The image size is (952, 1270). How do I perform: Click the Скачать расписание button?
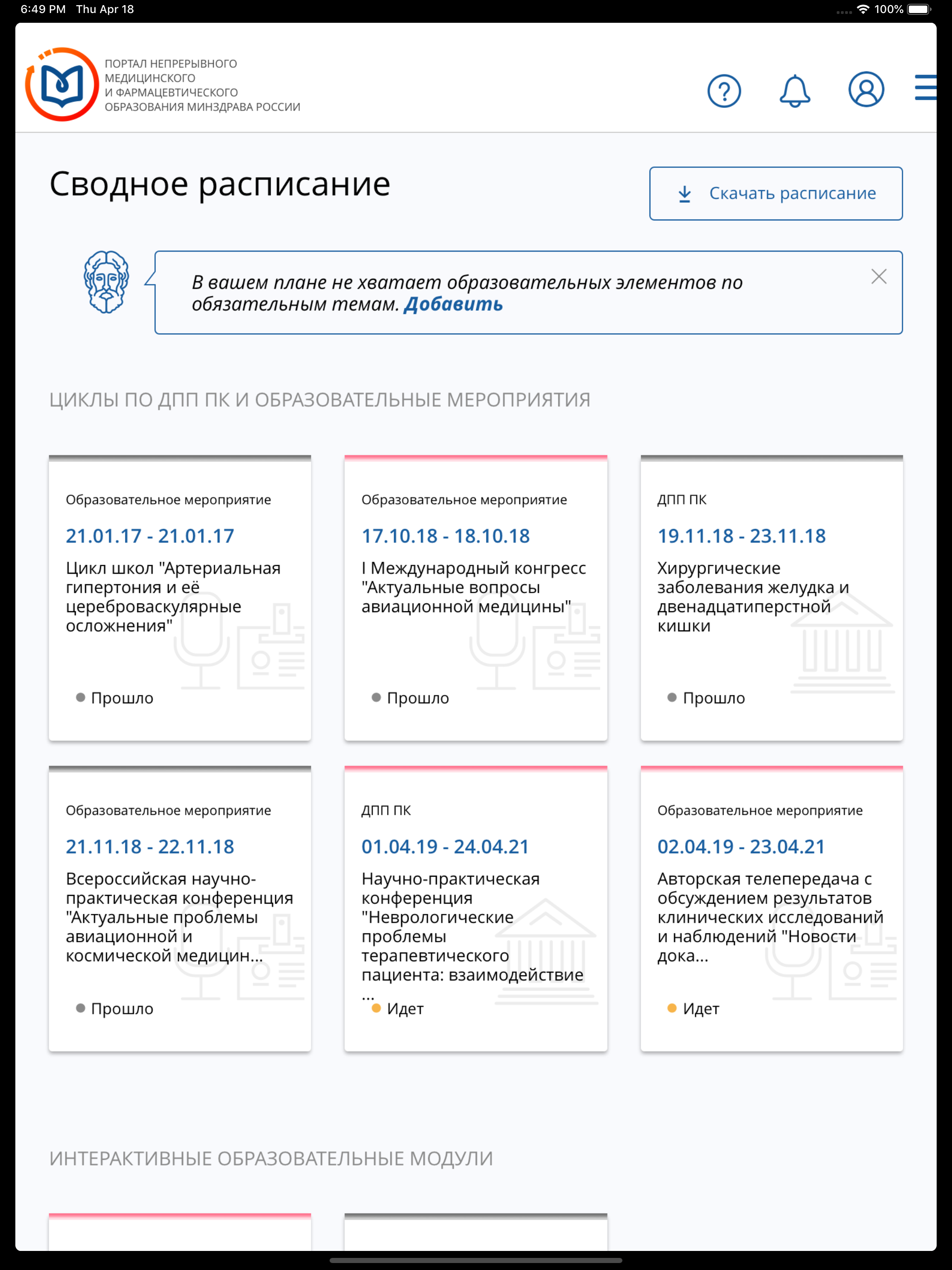point(776,193)
